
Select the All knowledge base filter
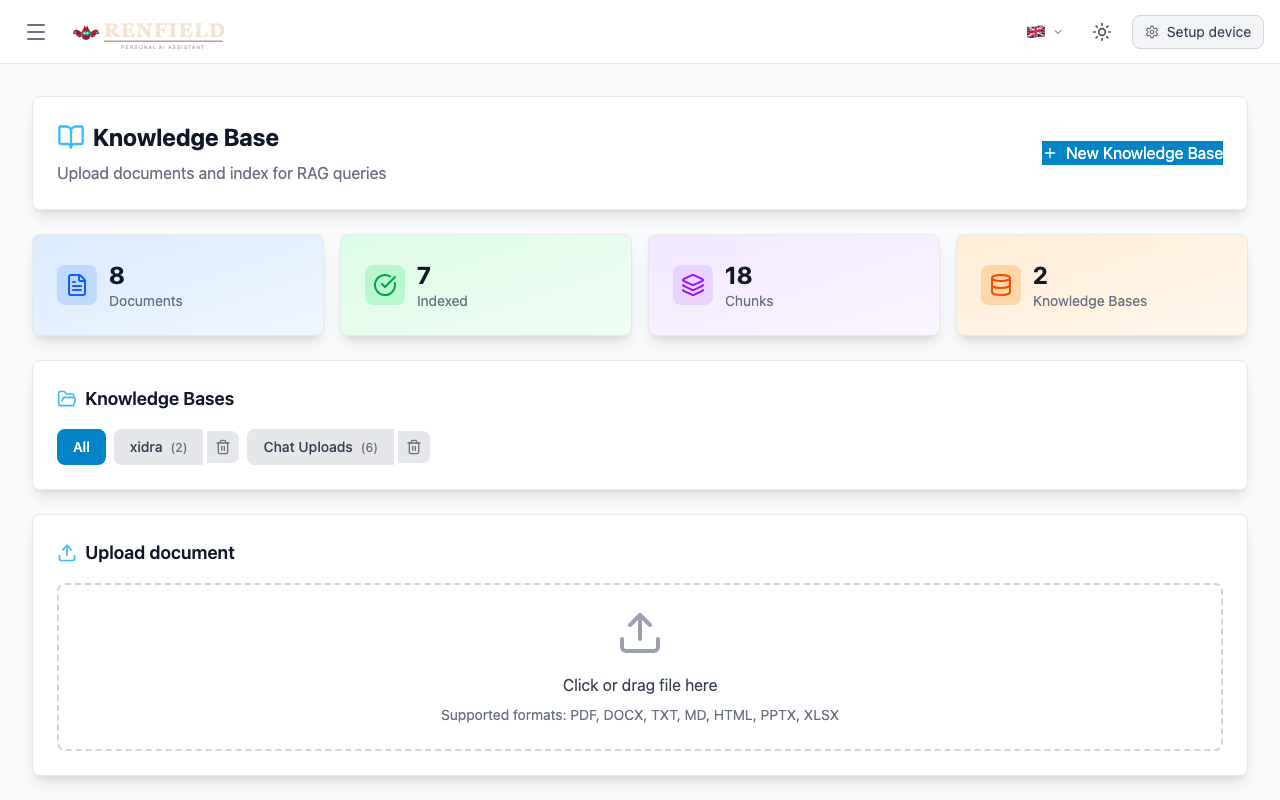pyautogui.click(x=81, y=447)
